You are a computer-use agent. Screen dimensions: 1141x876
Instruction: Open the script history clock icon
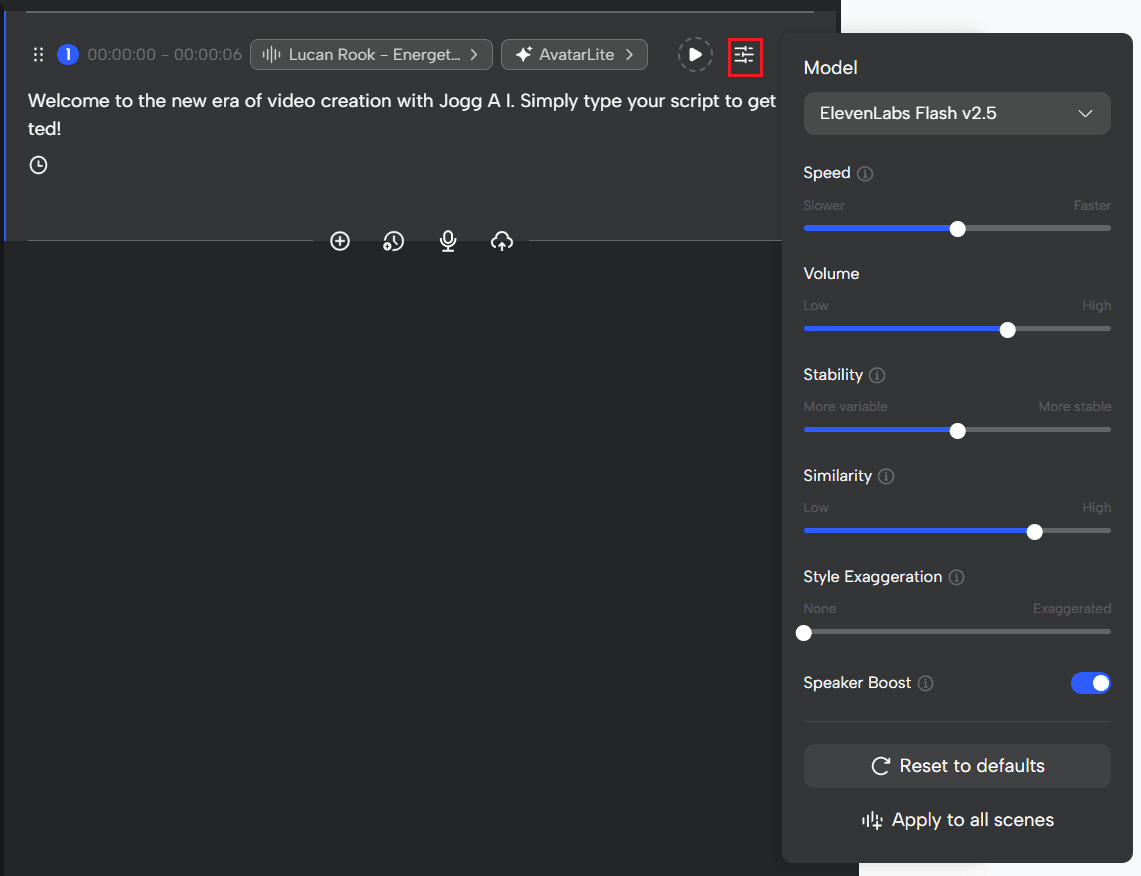click(394, 241)
